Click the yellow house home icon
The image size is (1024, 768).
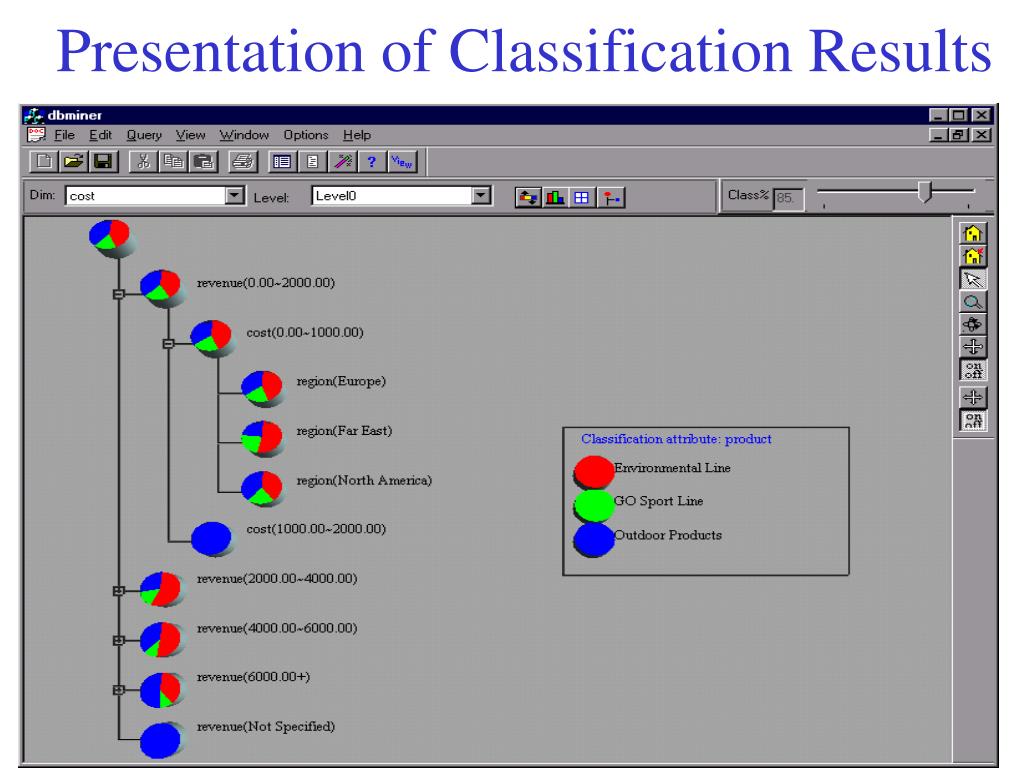click(x=973, y=233)
